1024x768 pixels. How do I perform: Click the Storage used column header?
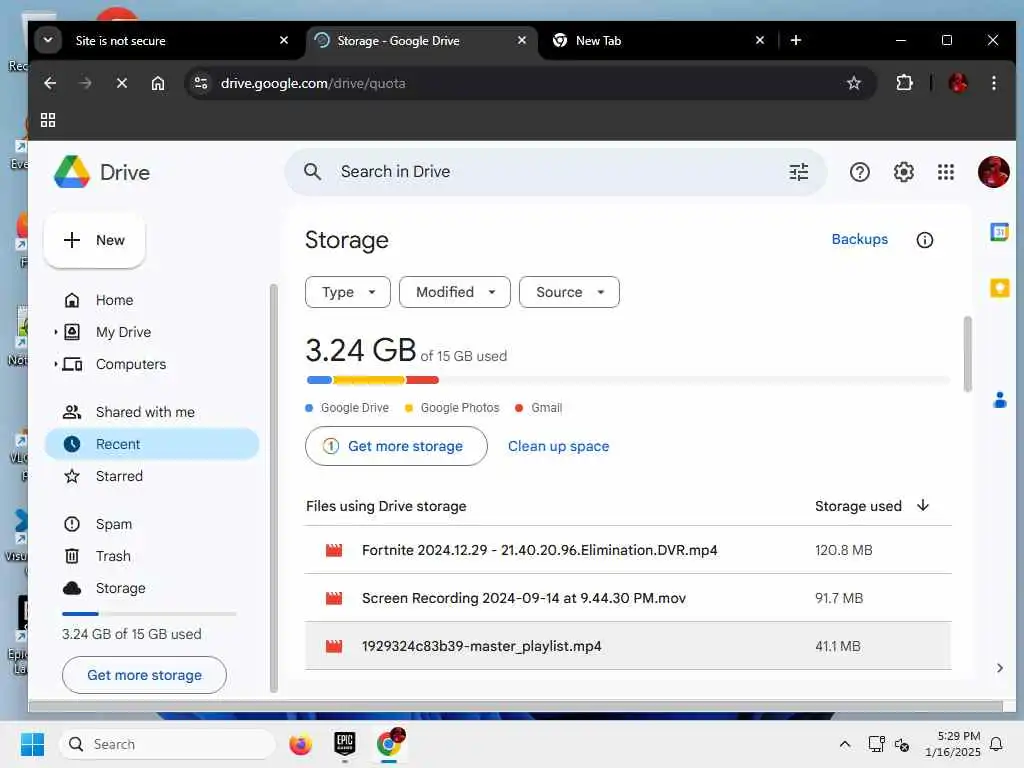[857, 506]
